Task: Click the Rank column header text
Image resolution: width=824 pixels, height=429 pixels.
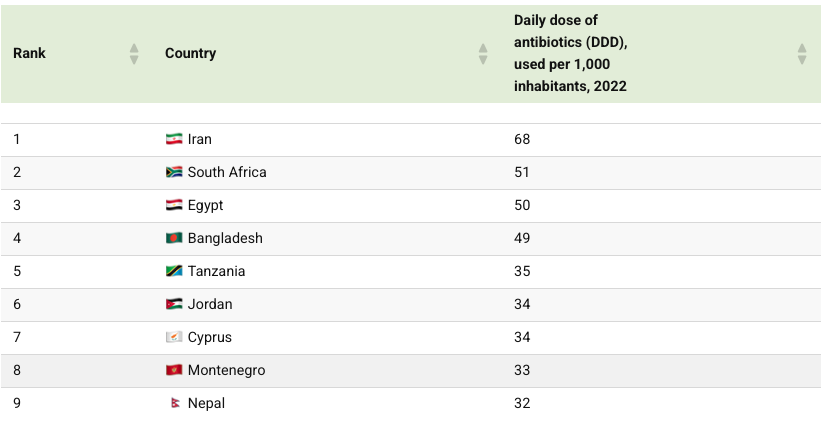Action: (x=30, y=54)
